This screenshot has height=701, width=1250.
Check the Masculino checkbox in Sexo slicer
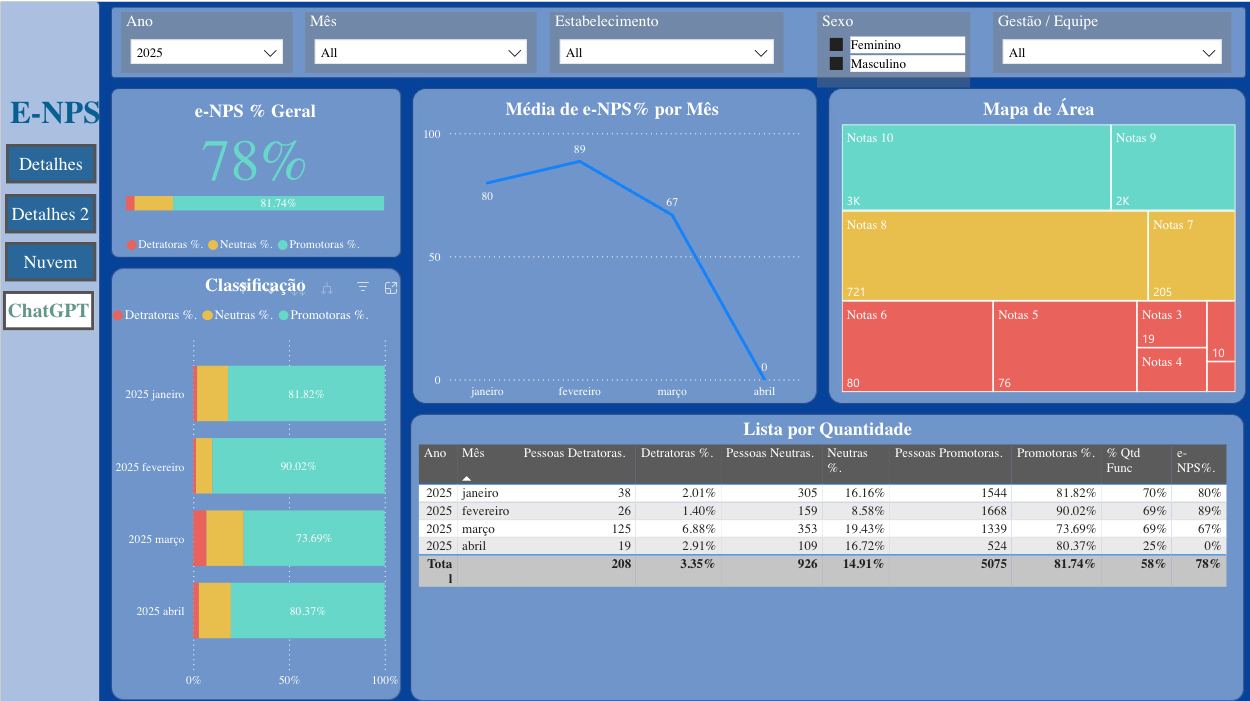[836, 64]
